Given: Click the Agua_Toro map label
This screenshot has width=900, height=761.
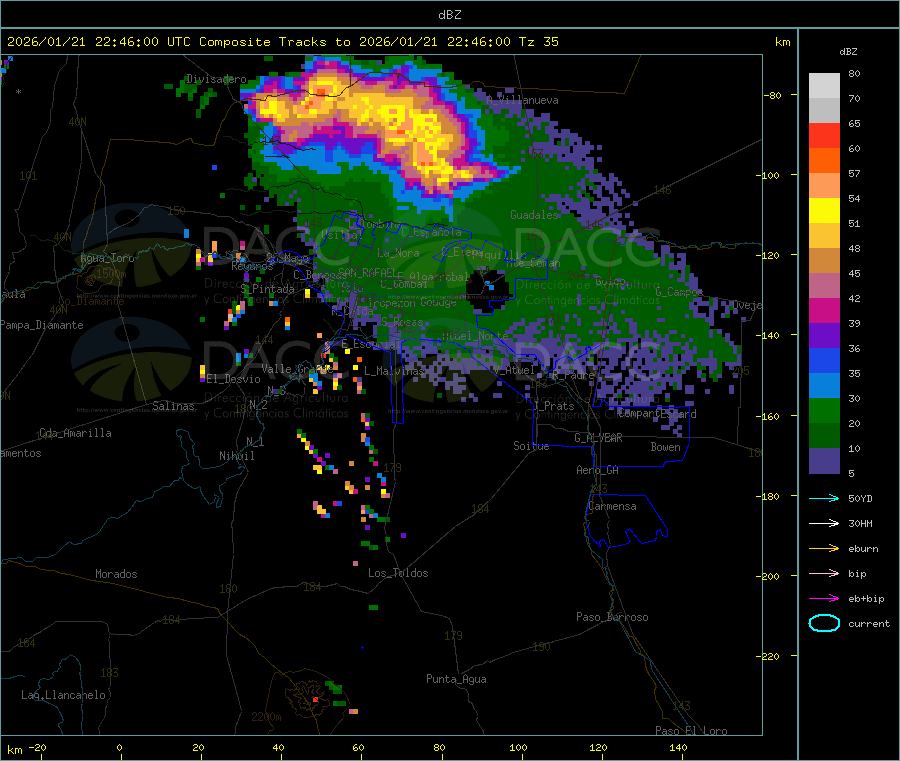Looking at the screenshot, I should pyautogui.click(x=107, y=258).
